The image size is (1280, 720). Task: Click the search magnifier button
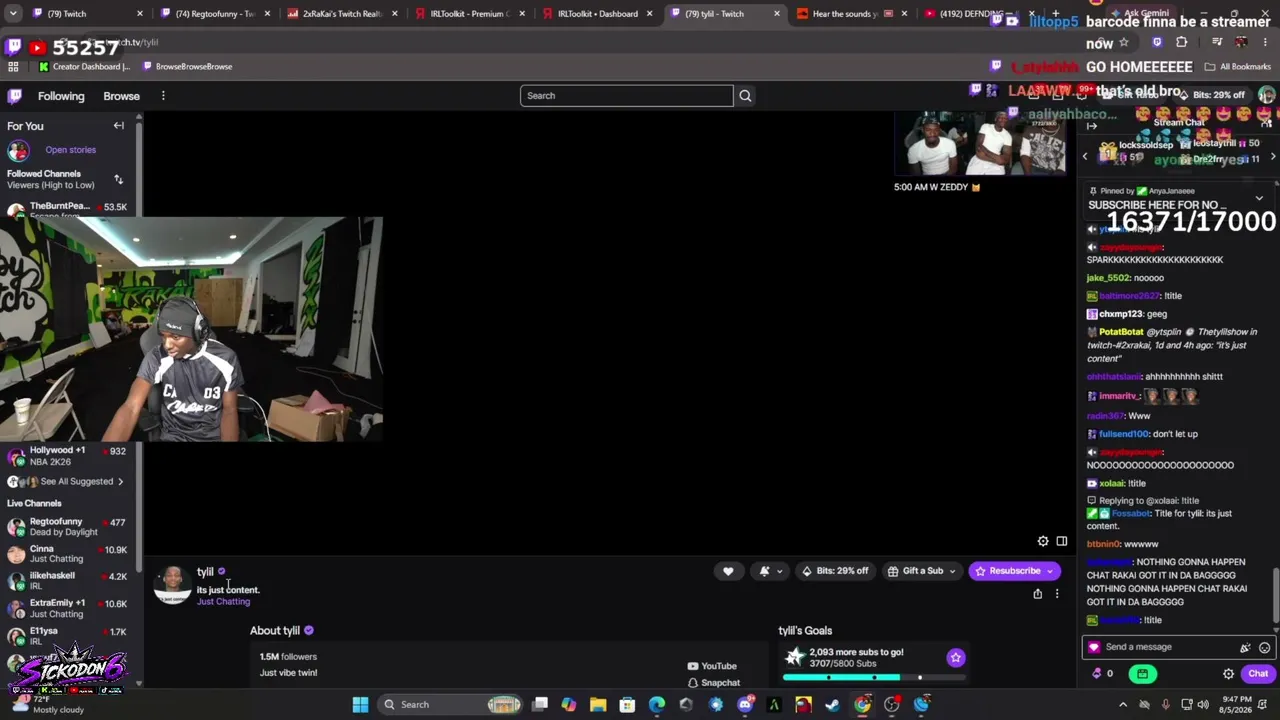(745, 95)
